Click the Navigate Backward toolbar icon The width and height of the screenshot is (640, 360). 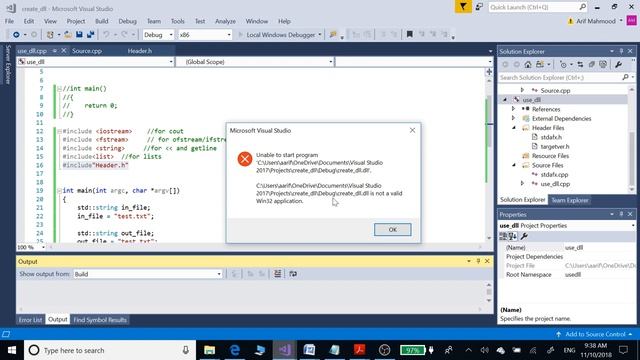click(16, 35)
